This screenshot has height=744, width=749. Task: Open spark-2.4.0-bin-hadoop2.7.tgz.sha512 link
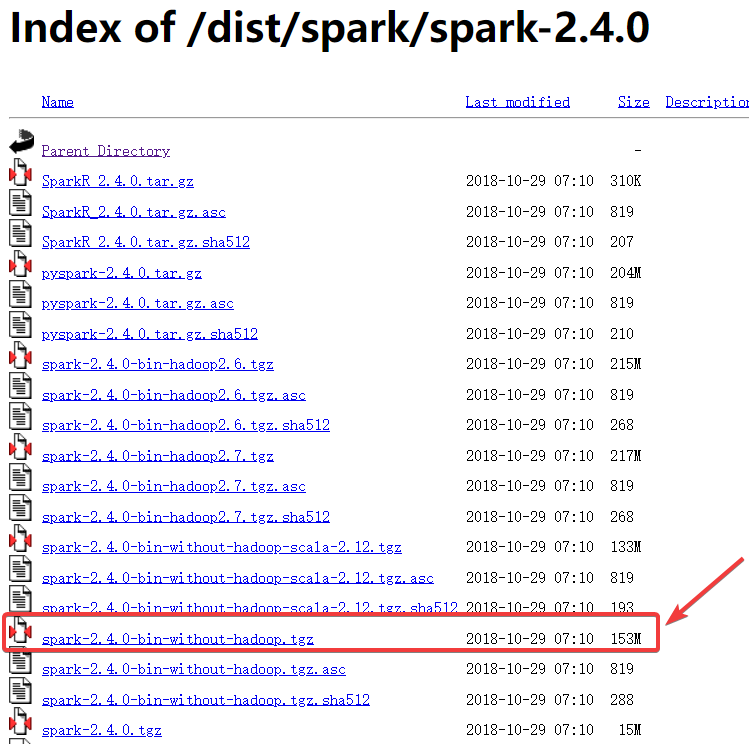(186, 517)
